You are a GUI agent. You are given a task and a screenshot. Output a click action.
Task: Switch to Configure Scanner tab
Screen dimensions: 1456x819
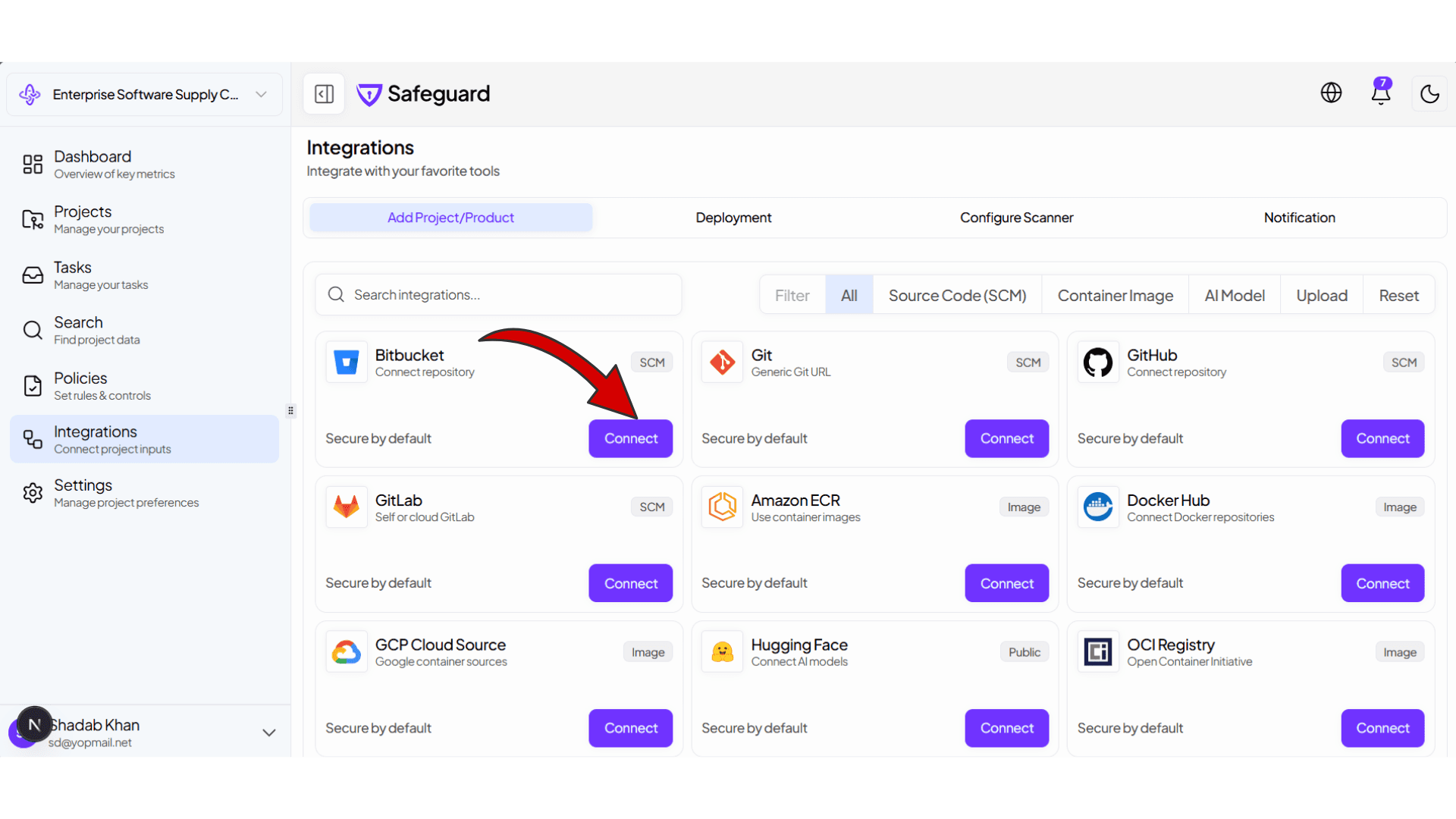point(1016,218)
